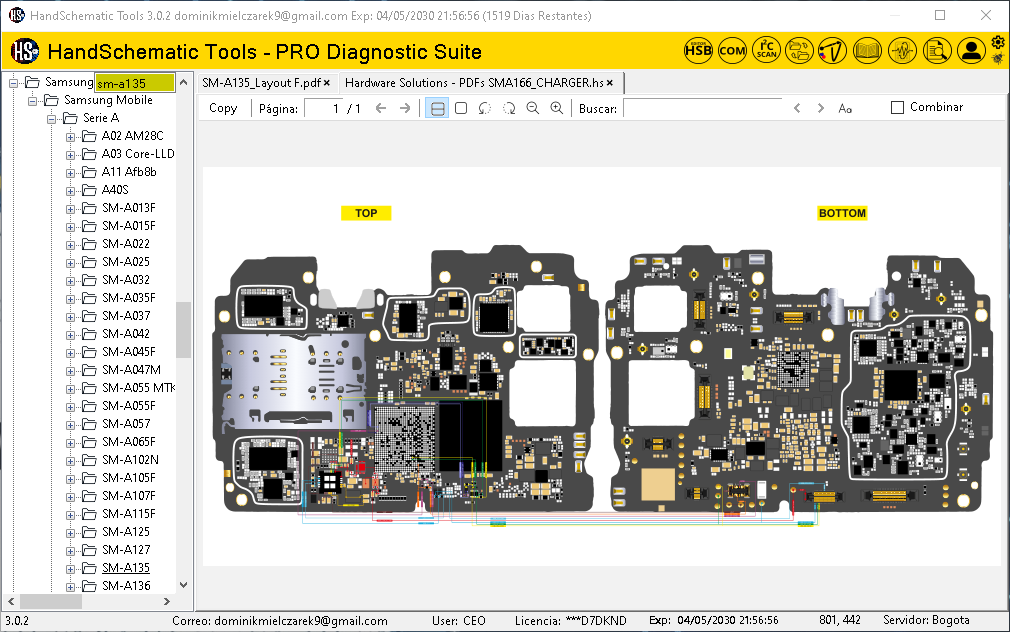1010x632 pixels.
Task: Open the document search icon
Action: coord(937,50)
